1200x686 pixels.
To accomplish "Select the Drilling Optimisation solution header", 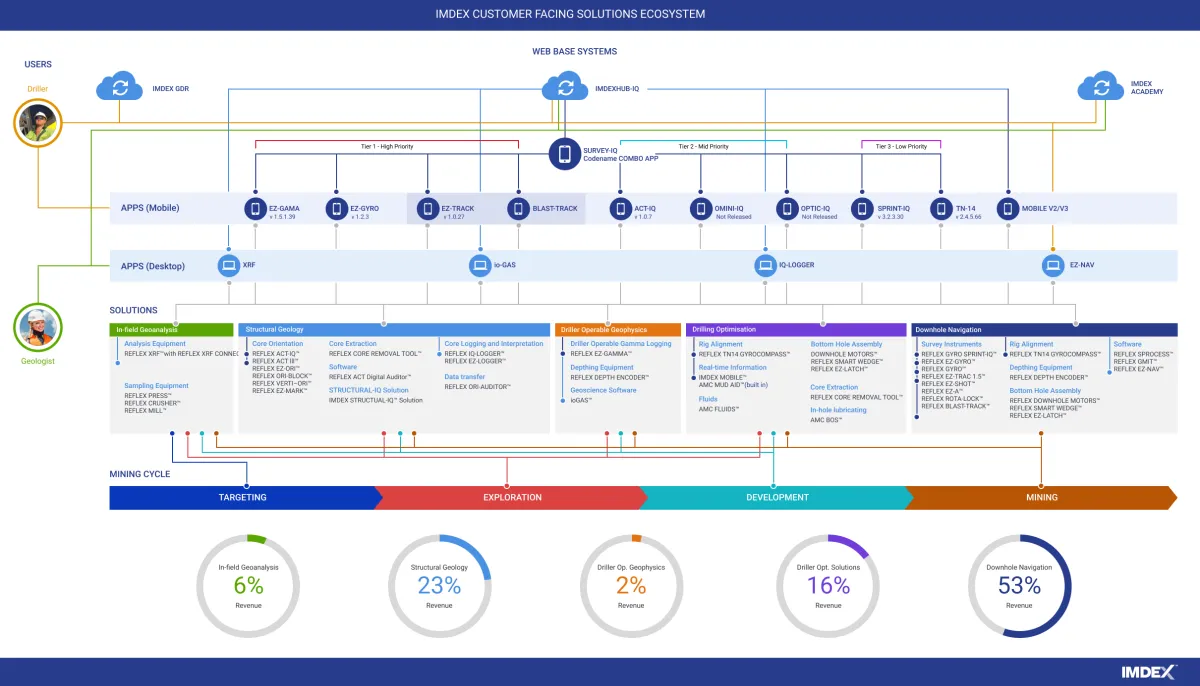I will click(796, 329).
